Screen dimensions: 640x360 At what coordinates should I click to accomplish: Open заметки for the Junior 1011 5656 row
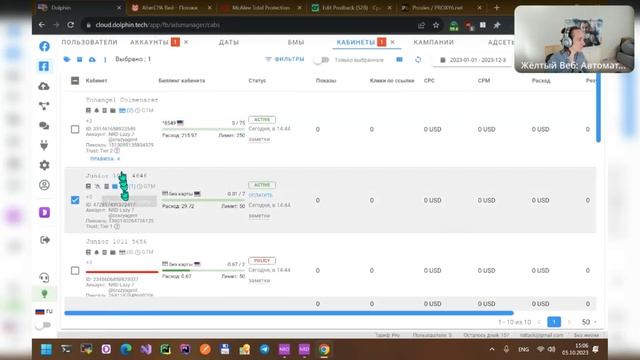click(x=259, y=280)
